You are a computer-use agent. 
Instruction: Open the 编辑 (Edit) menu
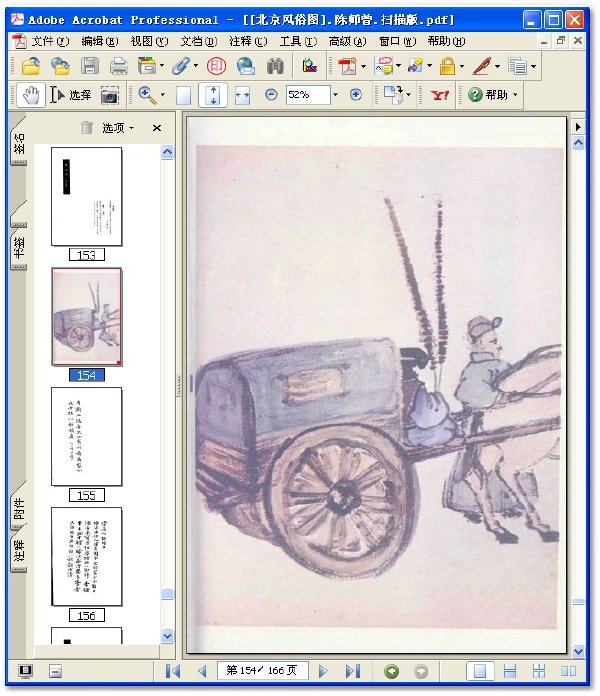(99, 41)
